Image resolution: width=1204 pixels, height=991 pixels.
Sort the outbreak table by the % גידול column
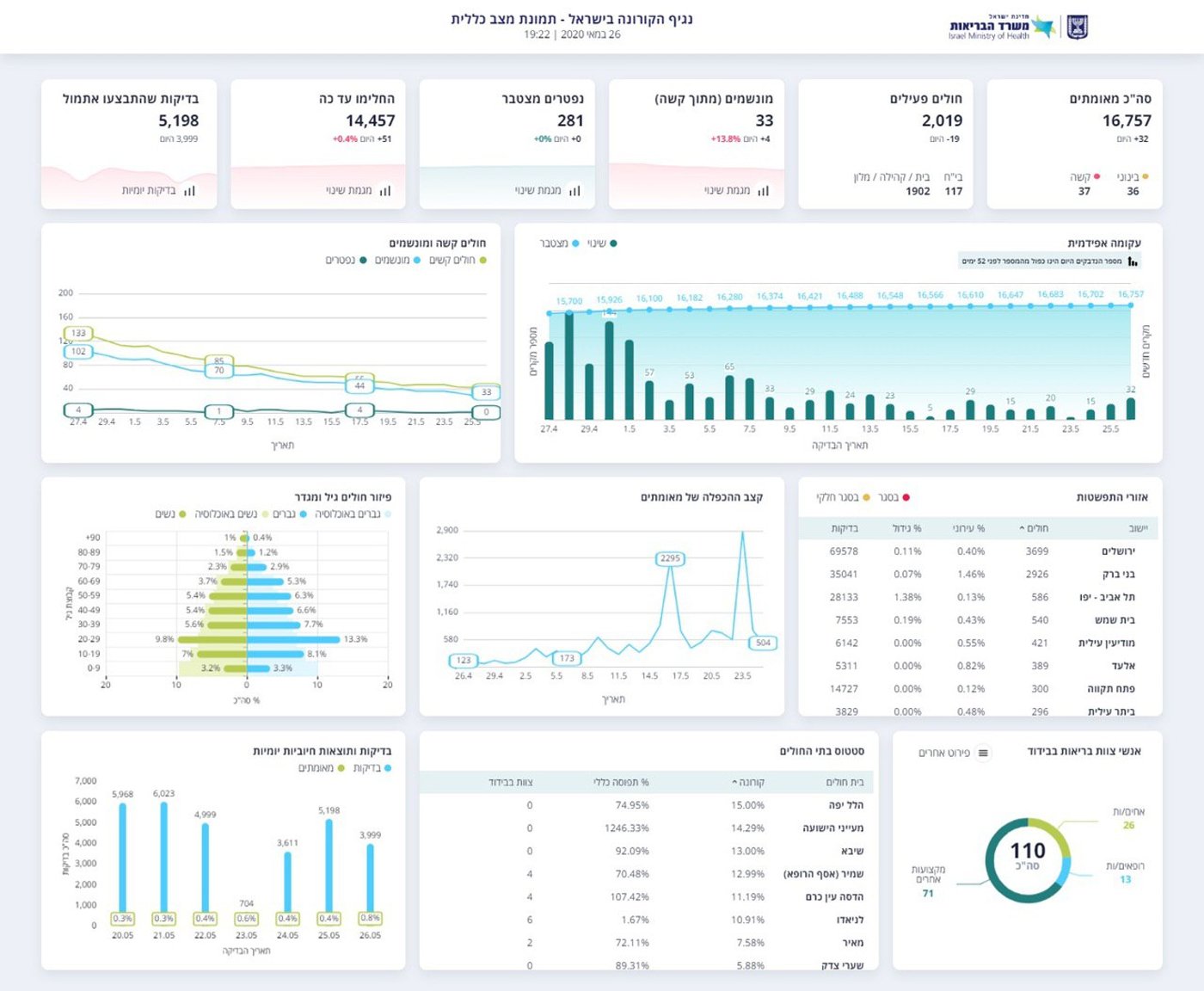[907, 528]
